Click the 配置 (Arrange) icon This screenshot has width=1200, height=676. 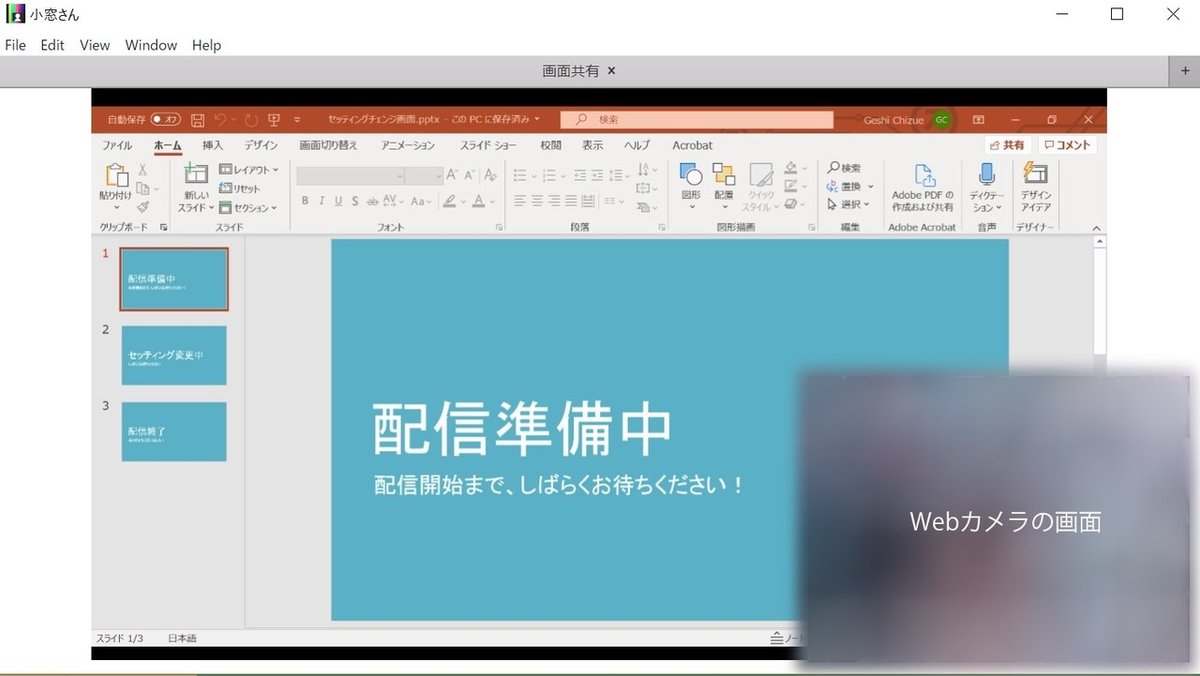tap(722, 173)
